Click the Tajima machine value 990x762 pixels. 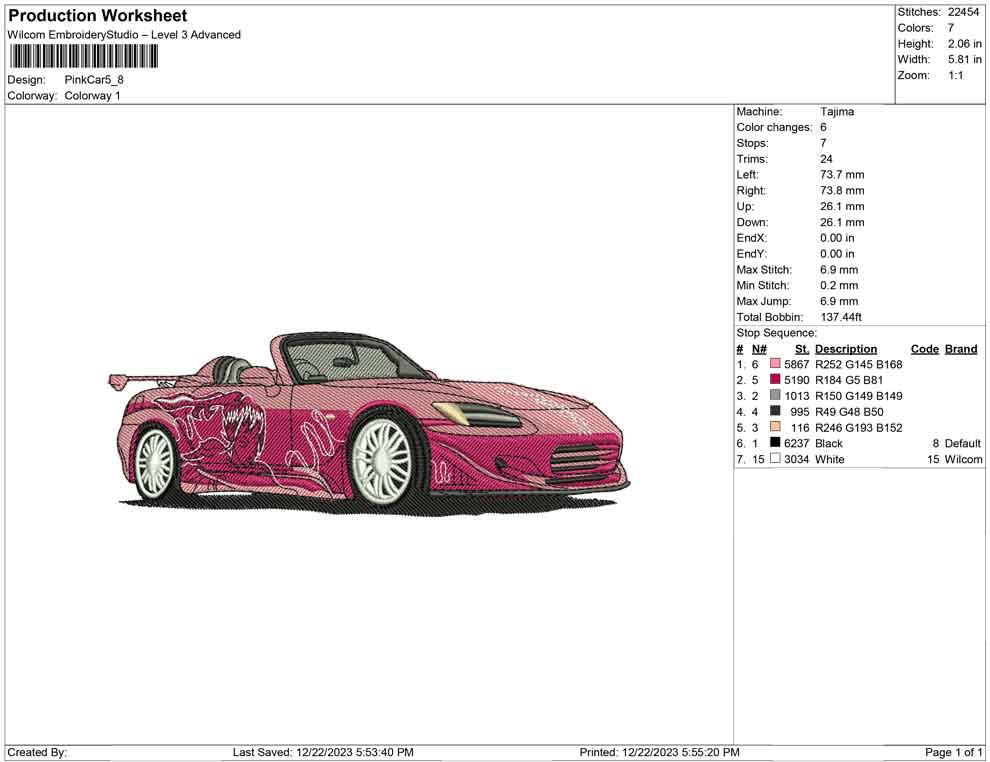838,111
